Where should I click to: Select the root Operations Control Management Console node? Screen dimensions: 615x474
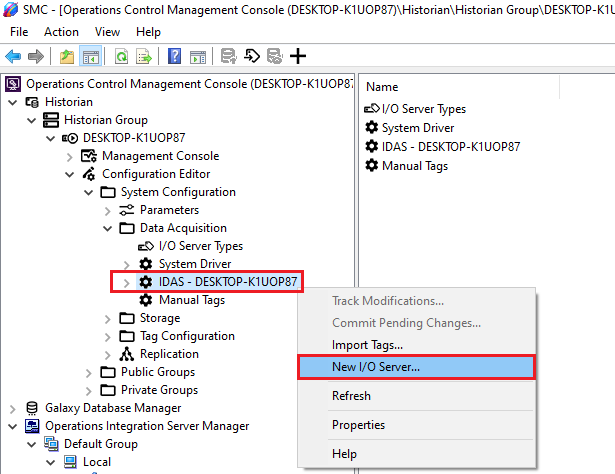tap(189, 84)
